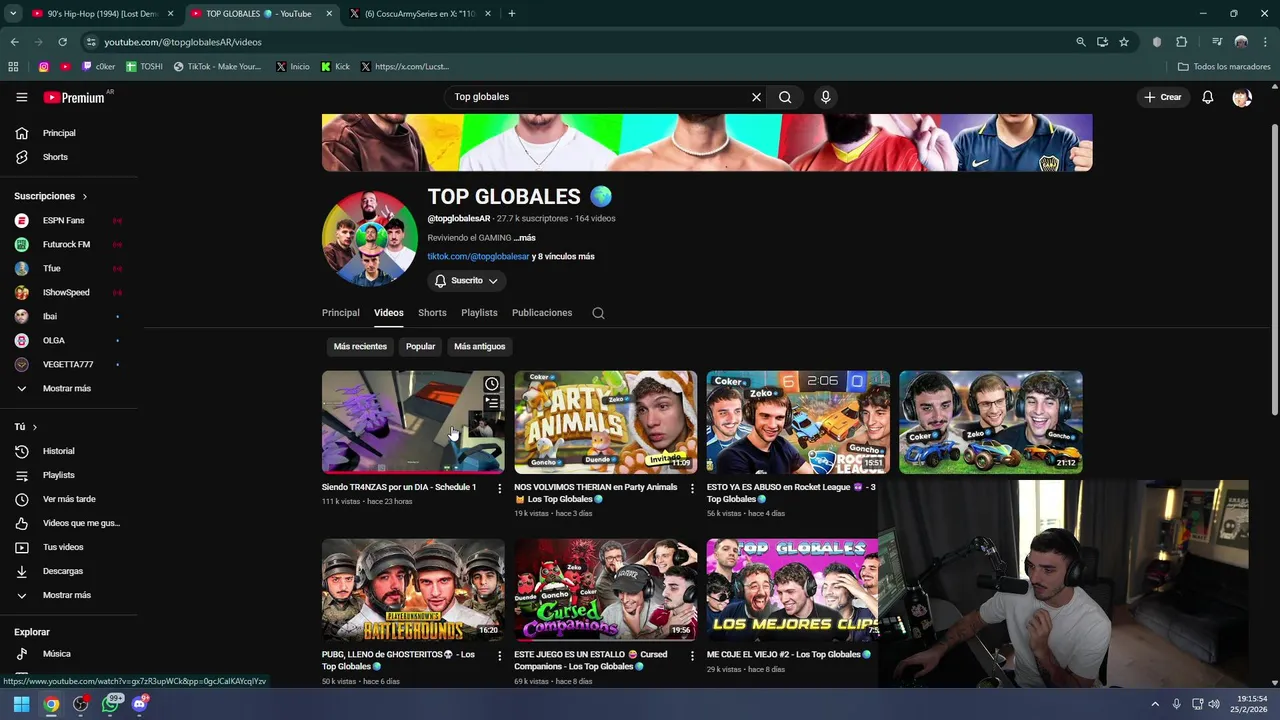Viewport: 1280px width, 720px height.
Task: Open OLGA channel in subscriptions
Action: point(70,340)
